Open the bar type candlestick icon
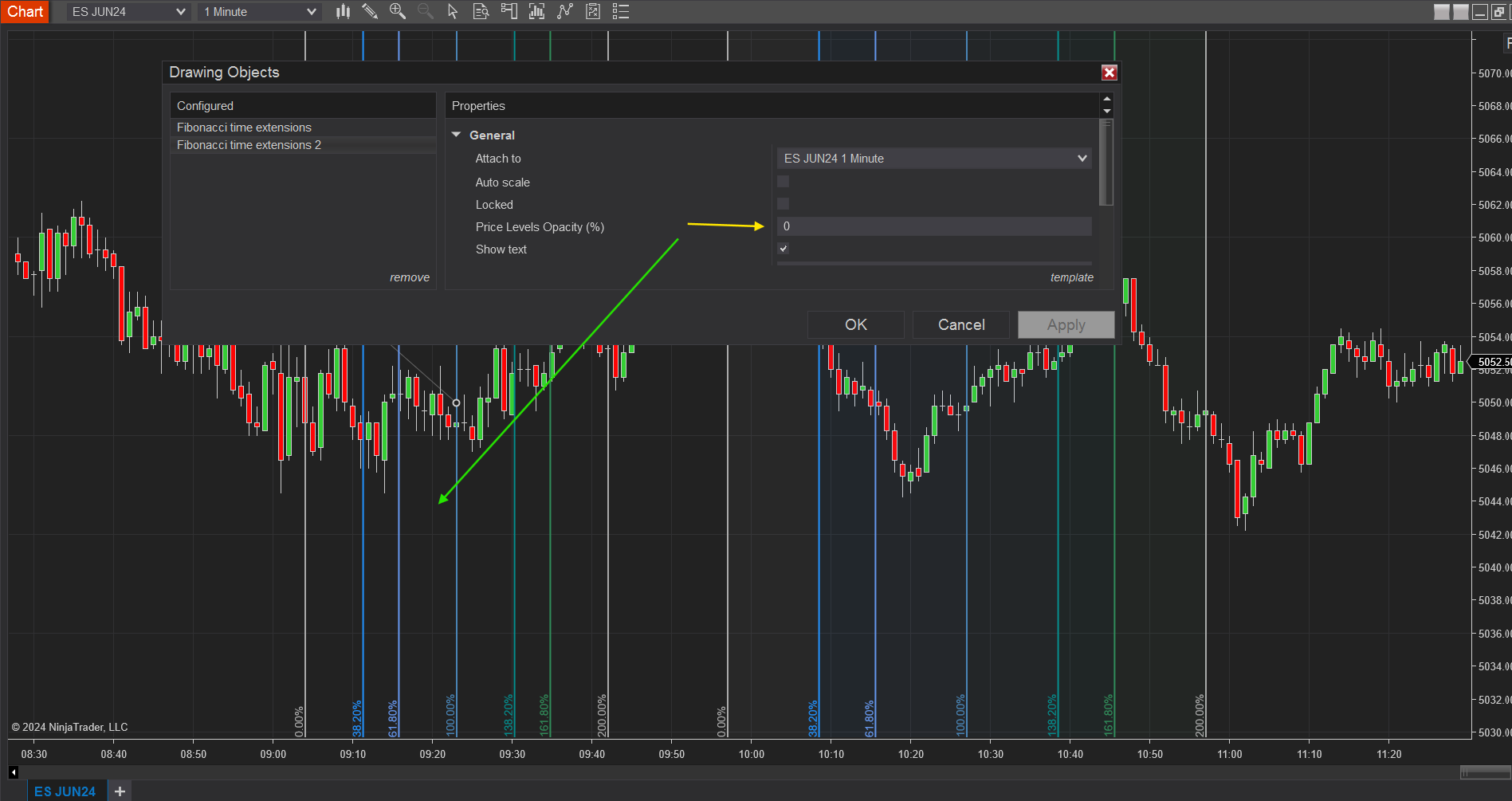The height and width of the screenshot is (801, 1512). 343,11
